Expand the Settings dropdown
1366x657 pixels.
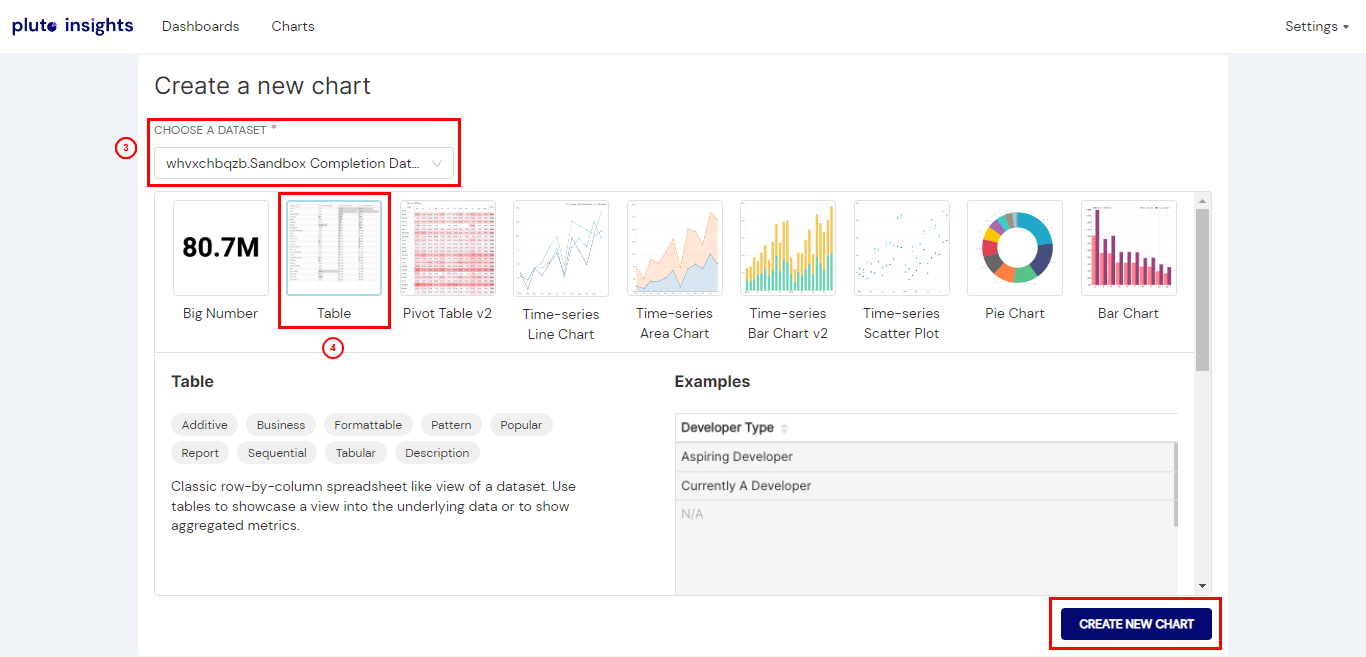pyautogui.click(x=1317, y=26)
